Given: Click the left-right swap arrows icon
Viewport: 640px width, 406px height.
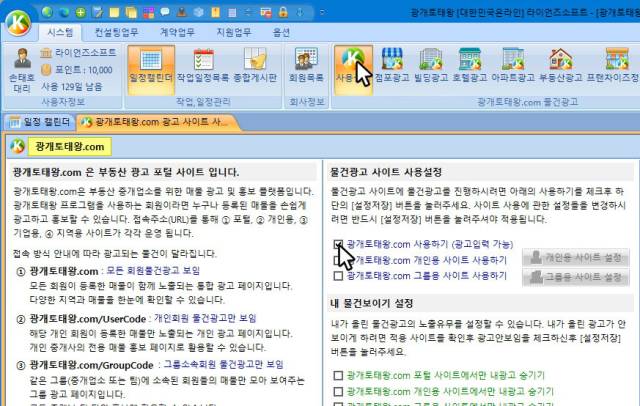Looking at the screenshot, I should click(x=249, y=12).
